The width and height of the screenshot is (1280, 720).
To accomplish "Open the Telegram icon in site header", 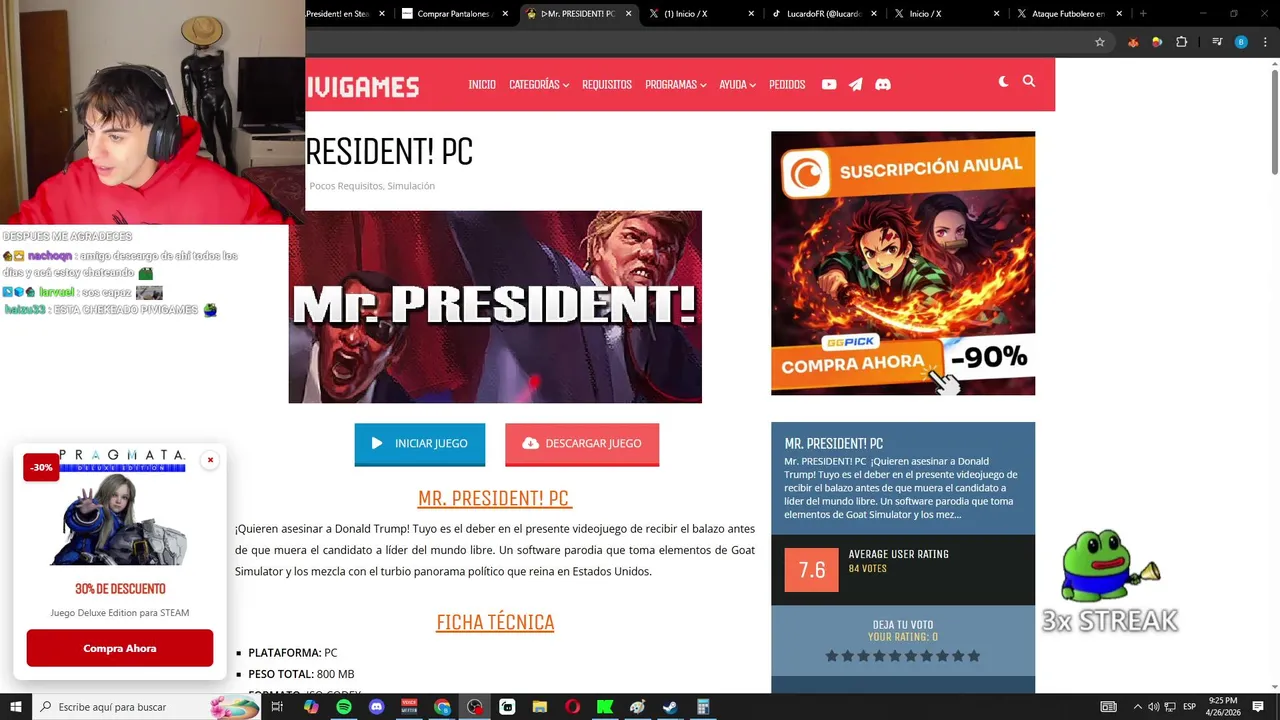I will coord(856,84).
